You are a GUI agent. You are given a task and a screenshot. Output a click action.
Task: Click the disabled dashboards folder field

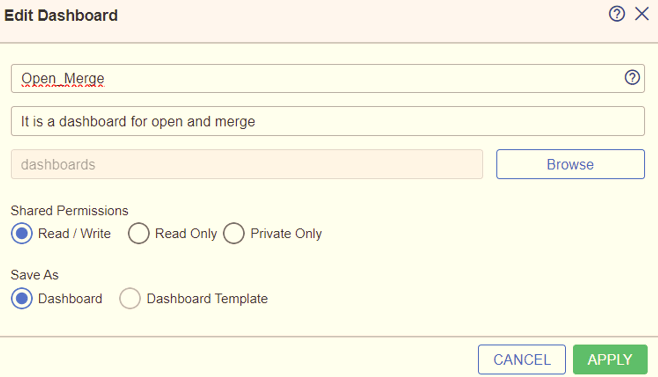(247, 164)
